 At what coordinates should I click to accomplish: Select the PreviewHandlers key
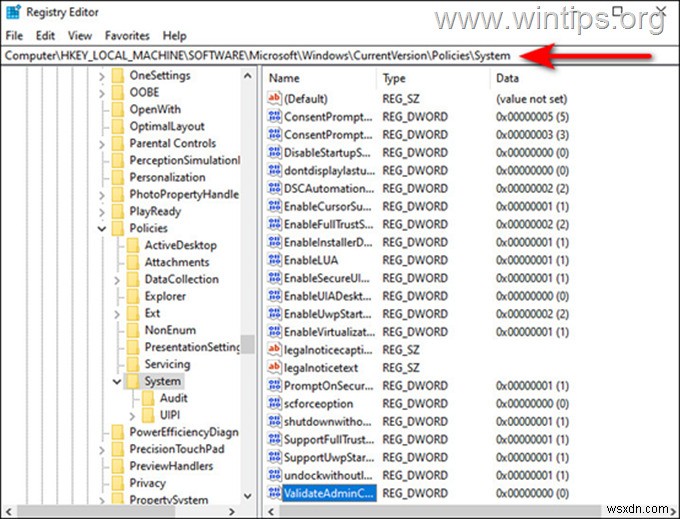click(x=171, y=466)
